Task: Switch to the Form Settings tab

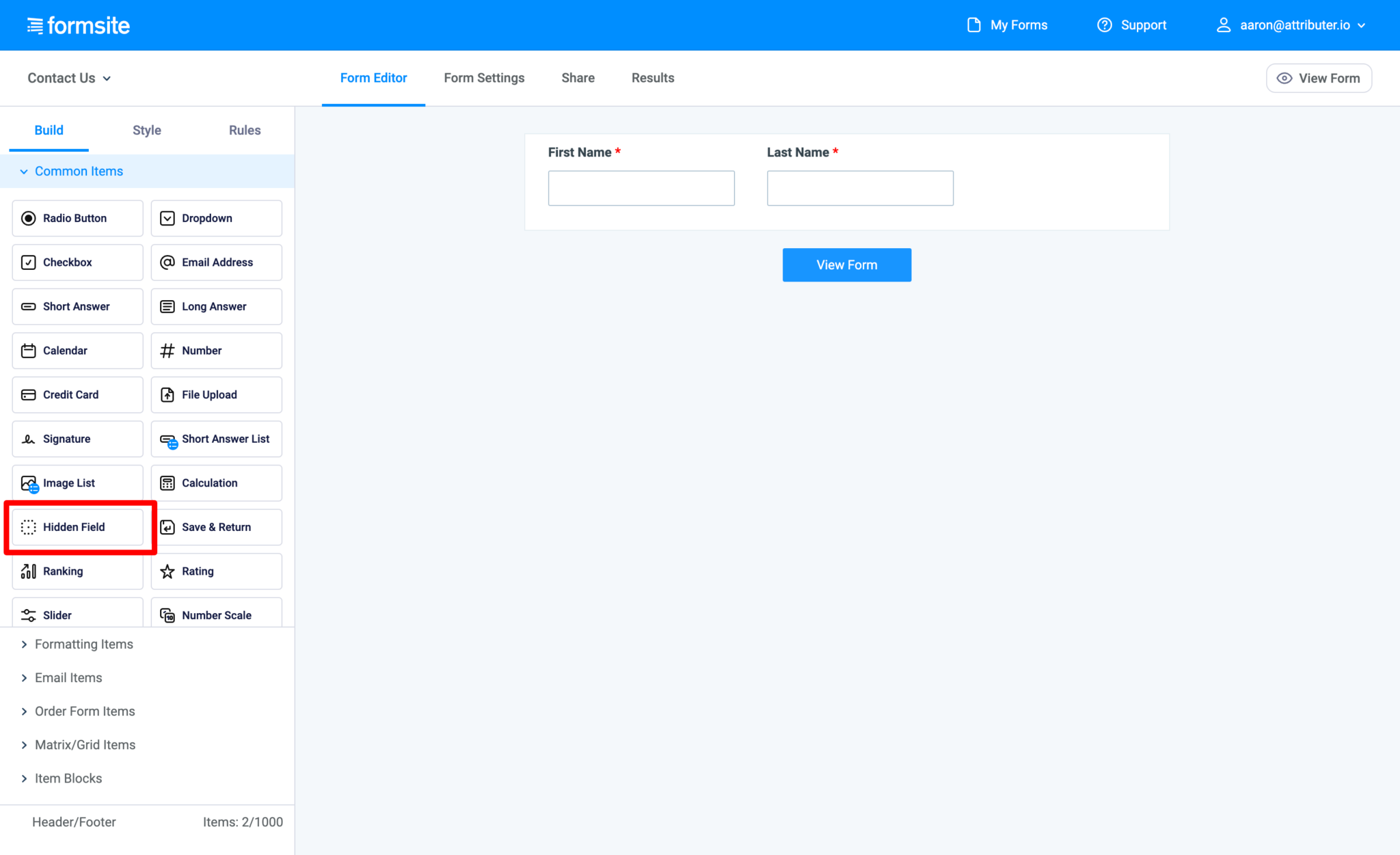Action: click(484, 78)
